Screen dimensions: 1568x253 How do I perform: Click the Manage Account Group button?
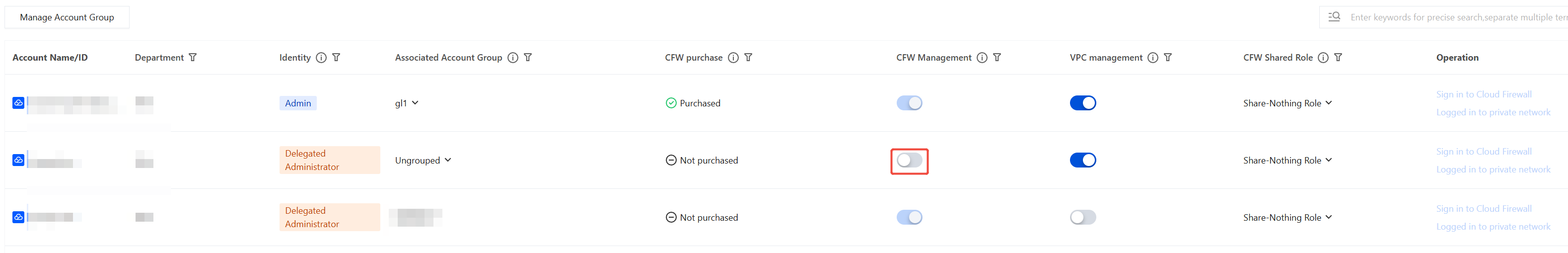[67, 17]
